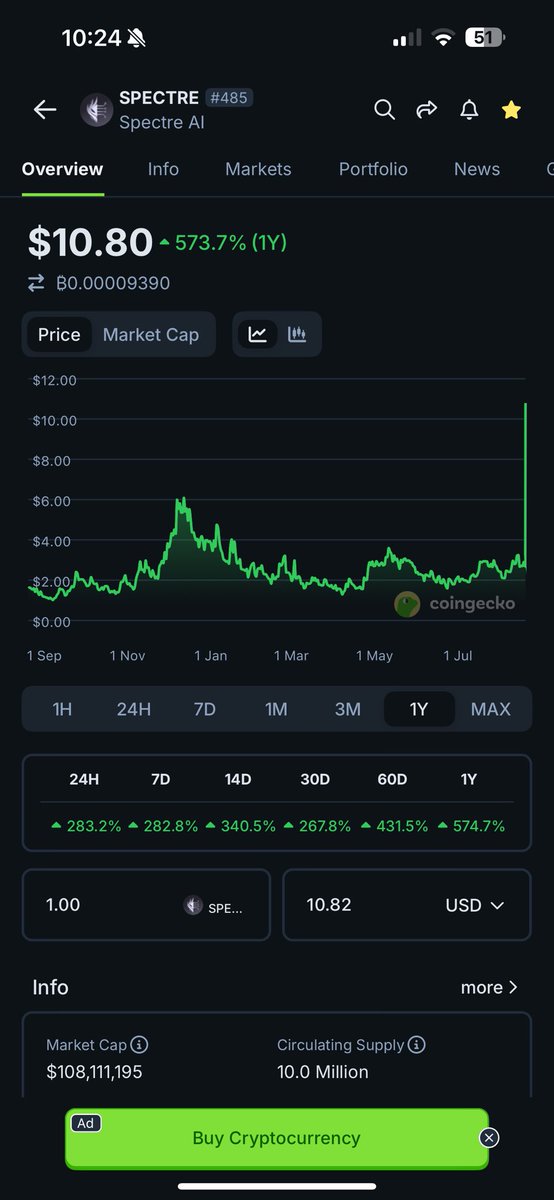554x1200 pixels.
Task: Go back using the left arrow
Action: (45, 110)
